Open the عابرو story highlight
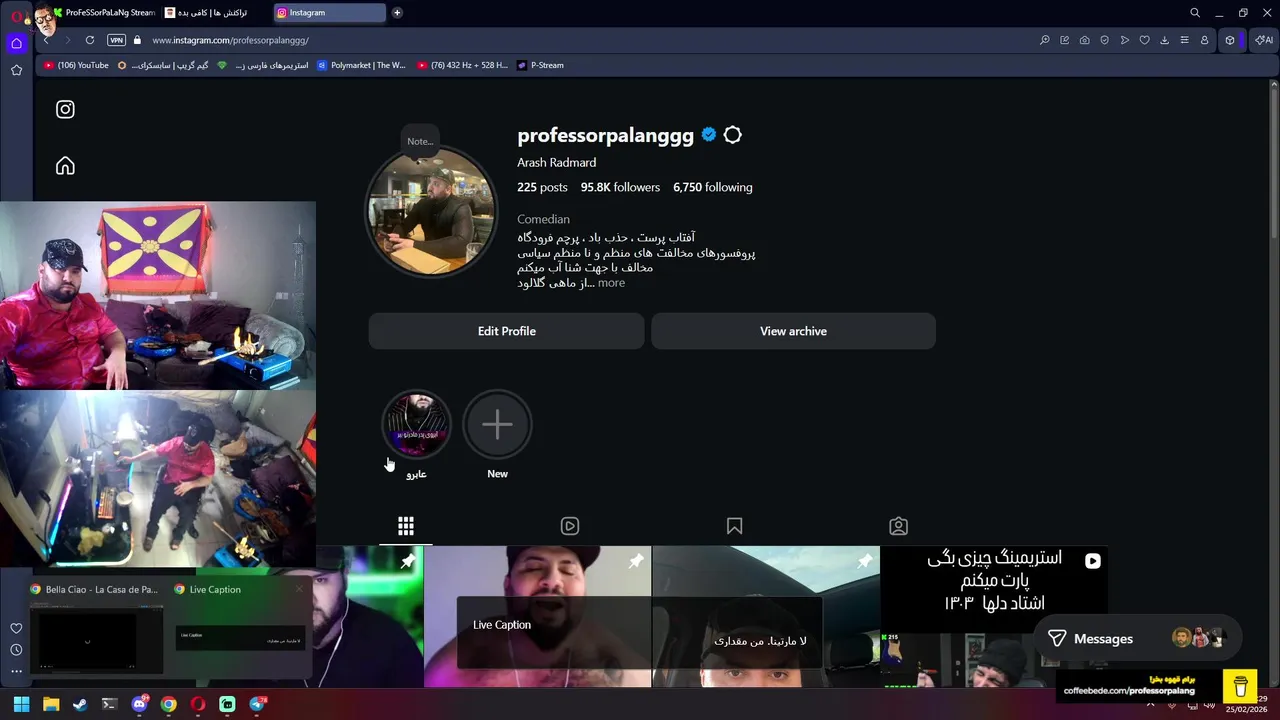Viewport: 1280px width, 720px height. [416, 425]
